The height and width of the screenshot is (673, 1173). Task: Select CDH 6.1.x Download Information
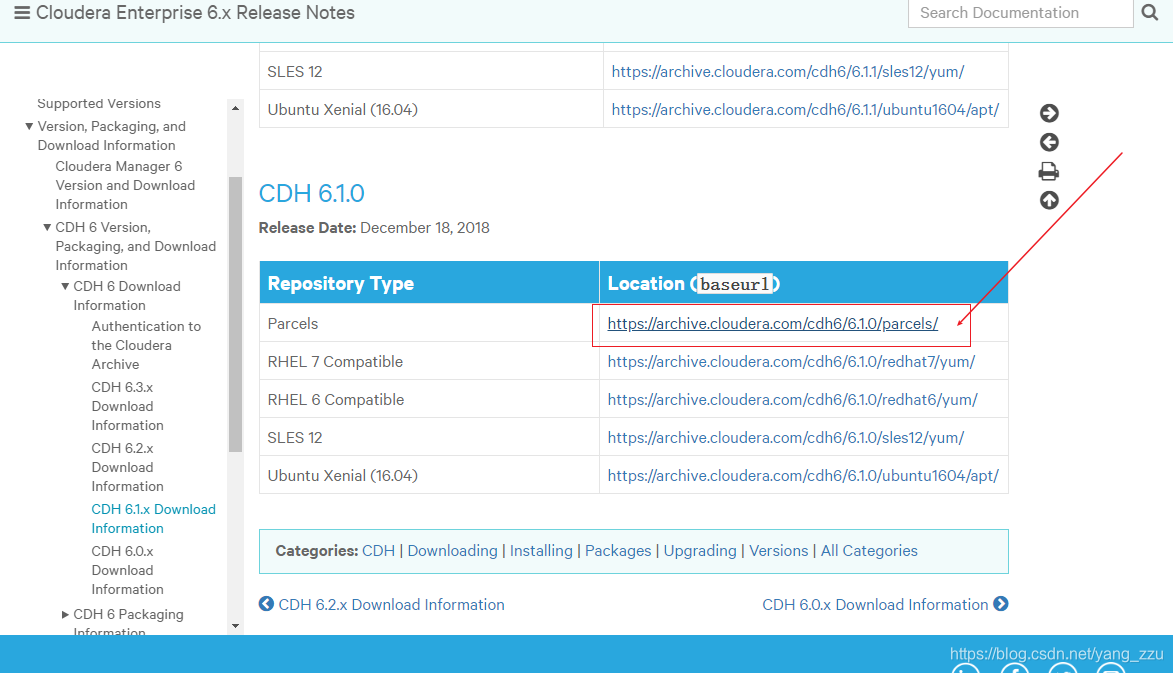point(153,518)
